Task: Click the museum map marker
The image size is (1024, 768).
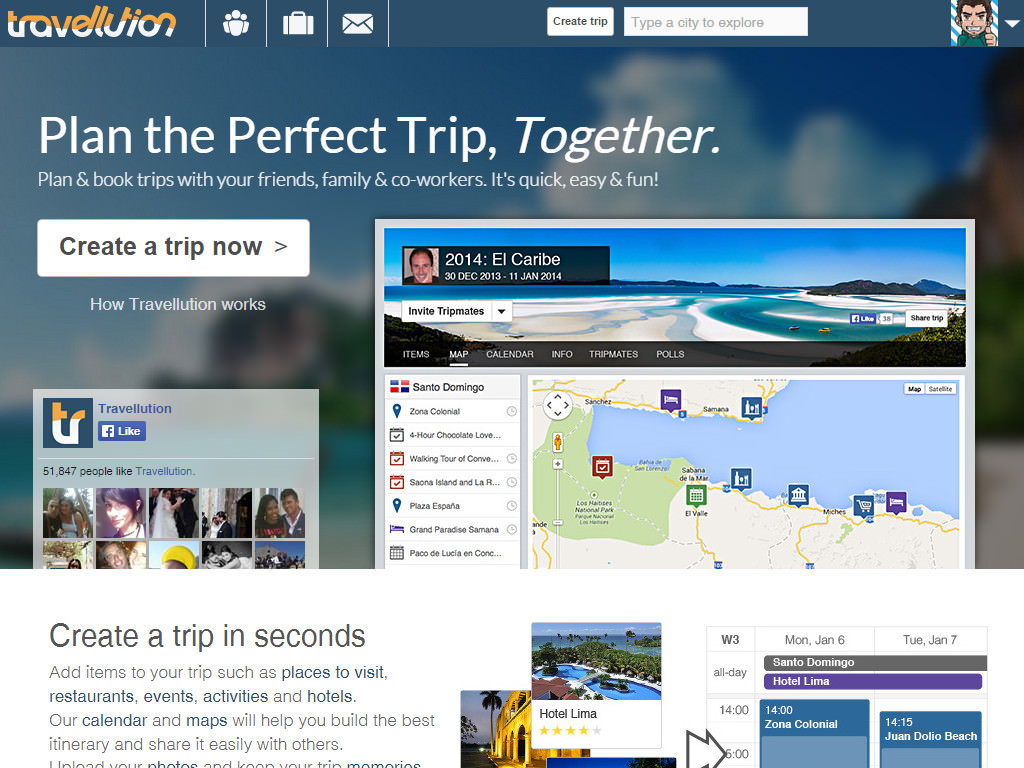Action: 798,495
